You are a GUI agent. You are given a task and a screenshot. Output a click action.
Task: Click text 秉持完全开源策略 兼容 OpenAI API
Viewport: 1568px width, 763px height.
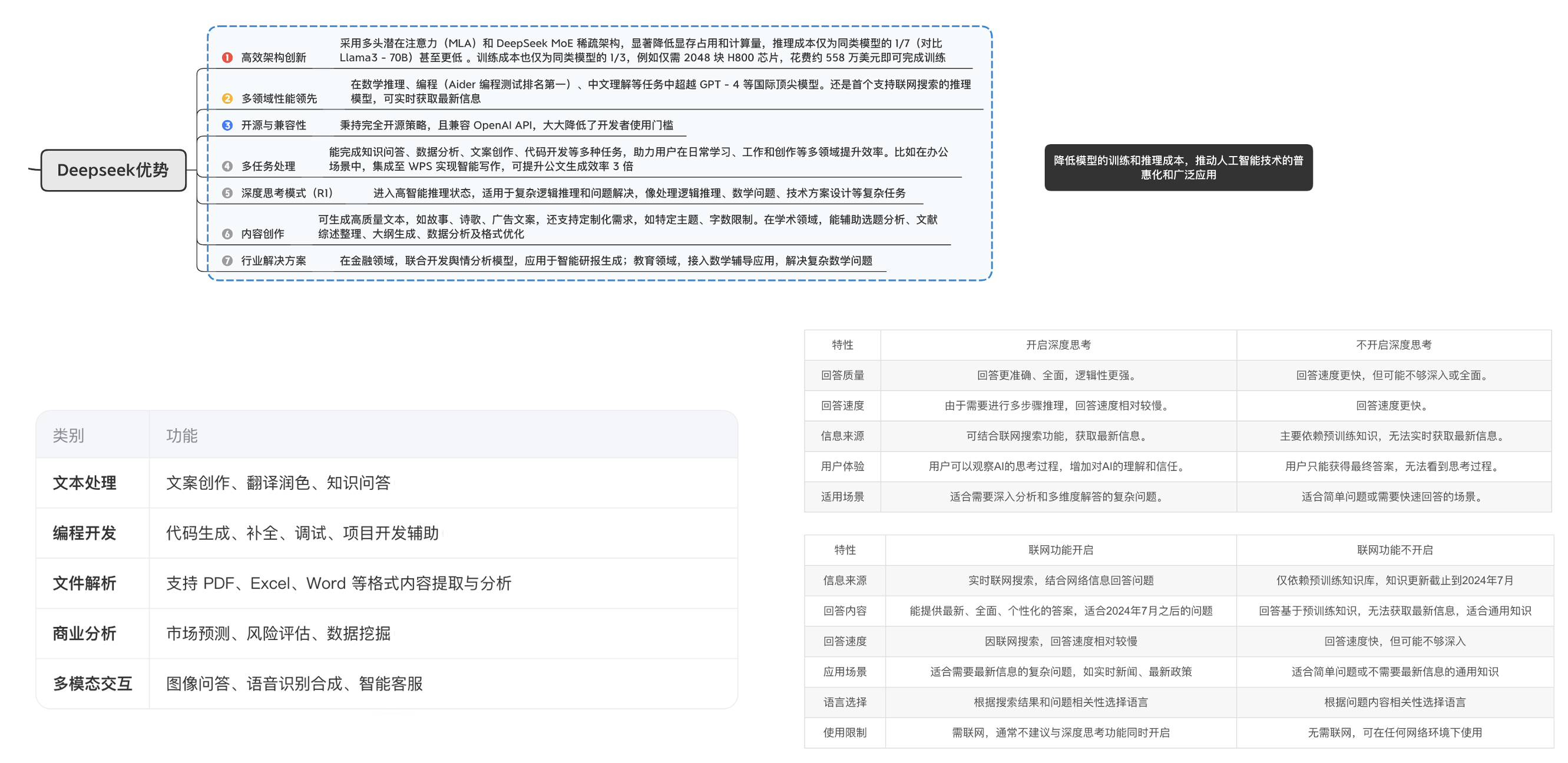click(x=507, y=125)
